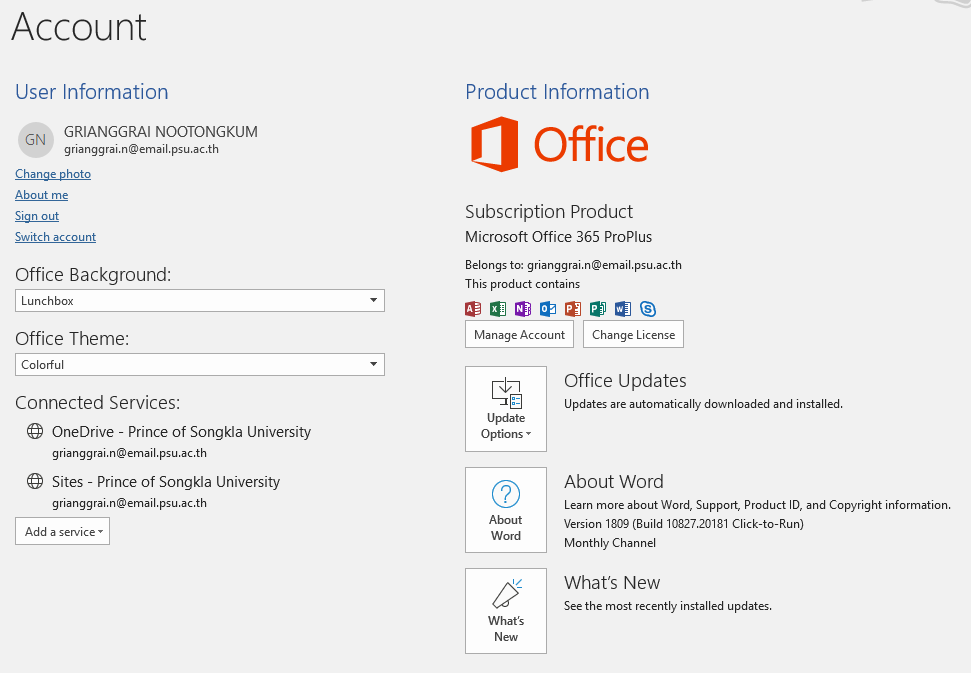Click the Publisher app icon

(598, 308)
